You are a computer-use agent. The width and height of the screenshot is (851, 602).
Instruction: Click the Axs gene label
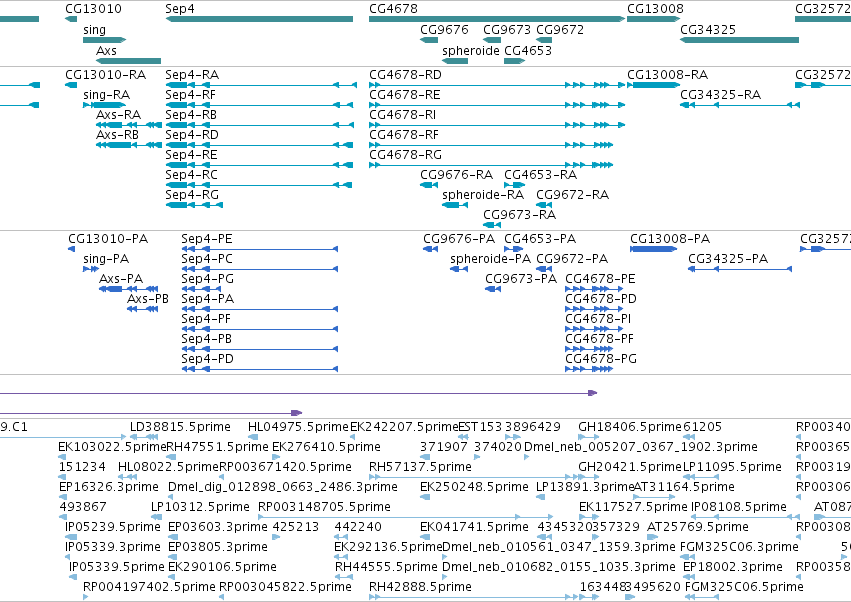point(106,50)
